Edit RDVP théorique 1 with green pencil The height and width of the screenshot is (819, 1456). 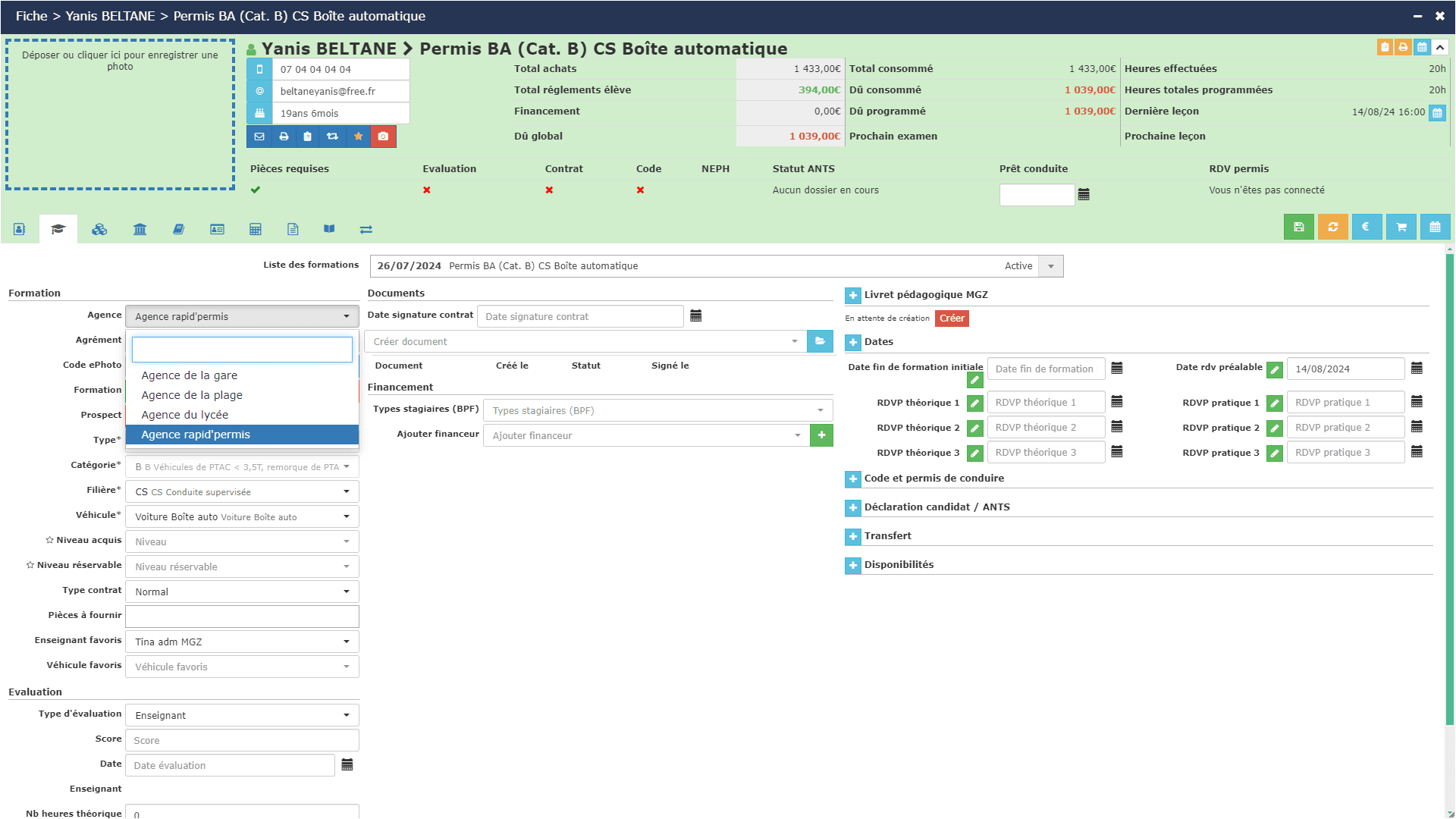[975, 403]
